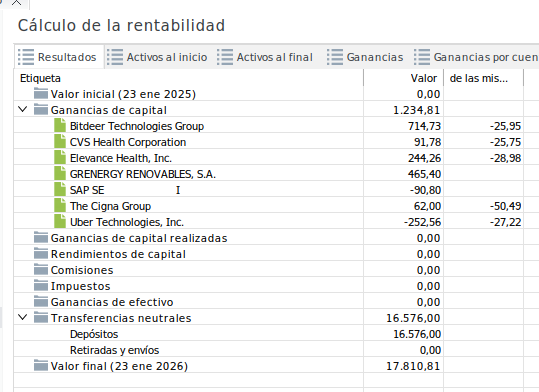
Task: Click the -28,98 cell for Elevance Health
Action: point(505,158)
